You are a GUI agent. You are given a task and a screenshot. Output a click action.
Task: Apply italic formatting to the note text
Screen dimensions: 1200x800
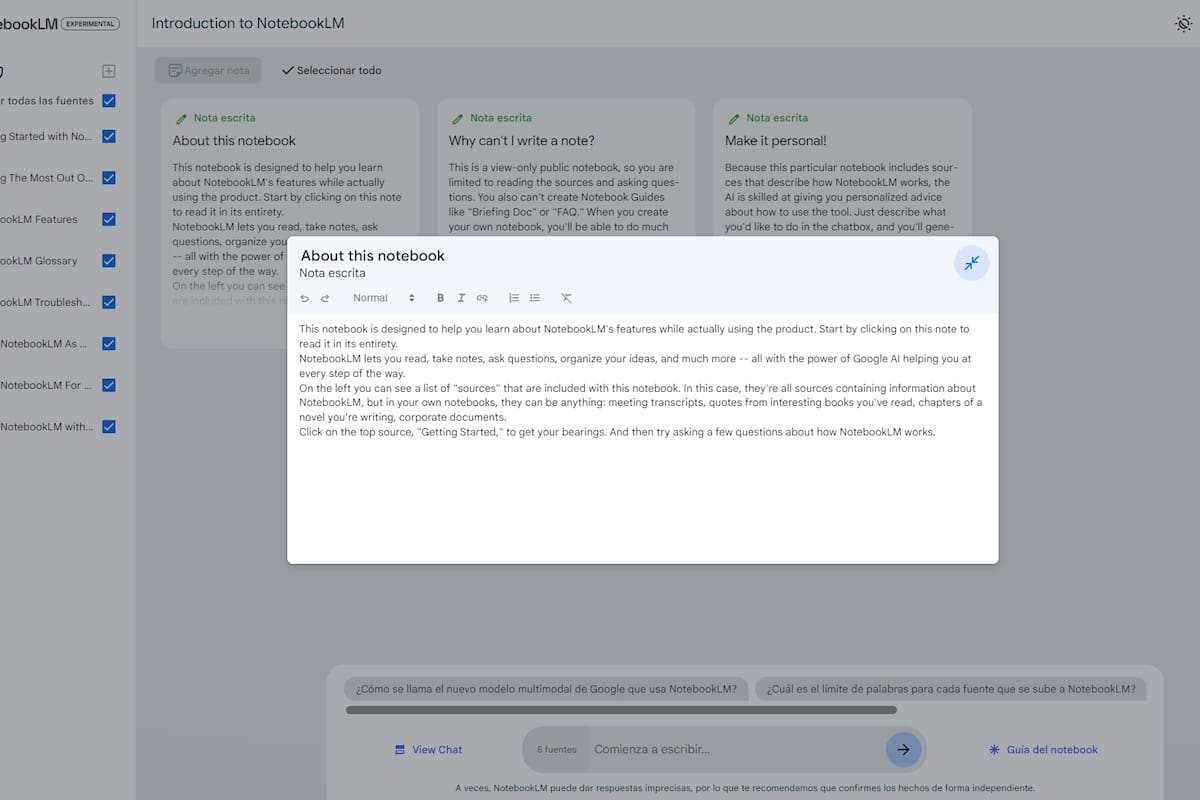pyautogui.click(x=461, y=297)
